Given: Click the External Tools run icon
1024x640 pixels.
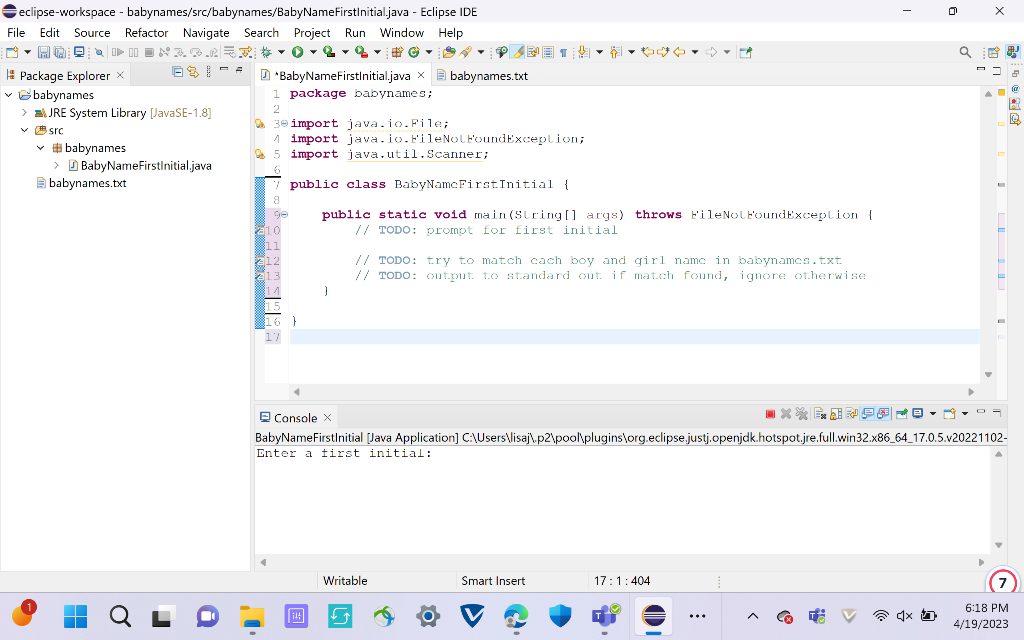Looking at the screenshot, I should click(x=361, y=52).
